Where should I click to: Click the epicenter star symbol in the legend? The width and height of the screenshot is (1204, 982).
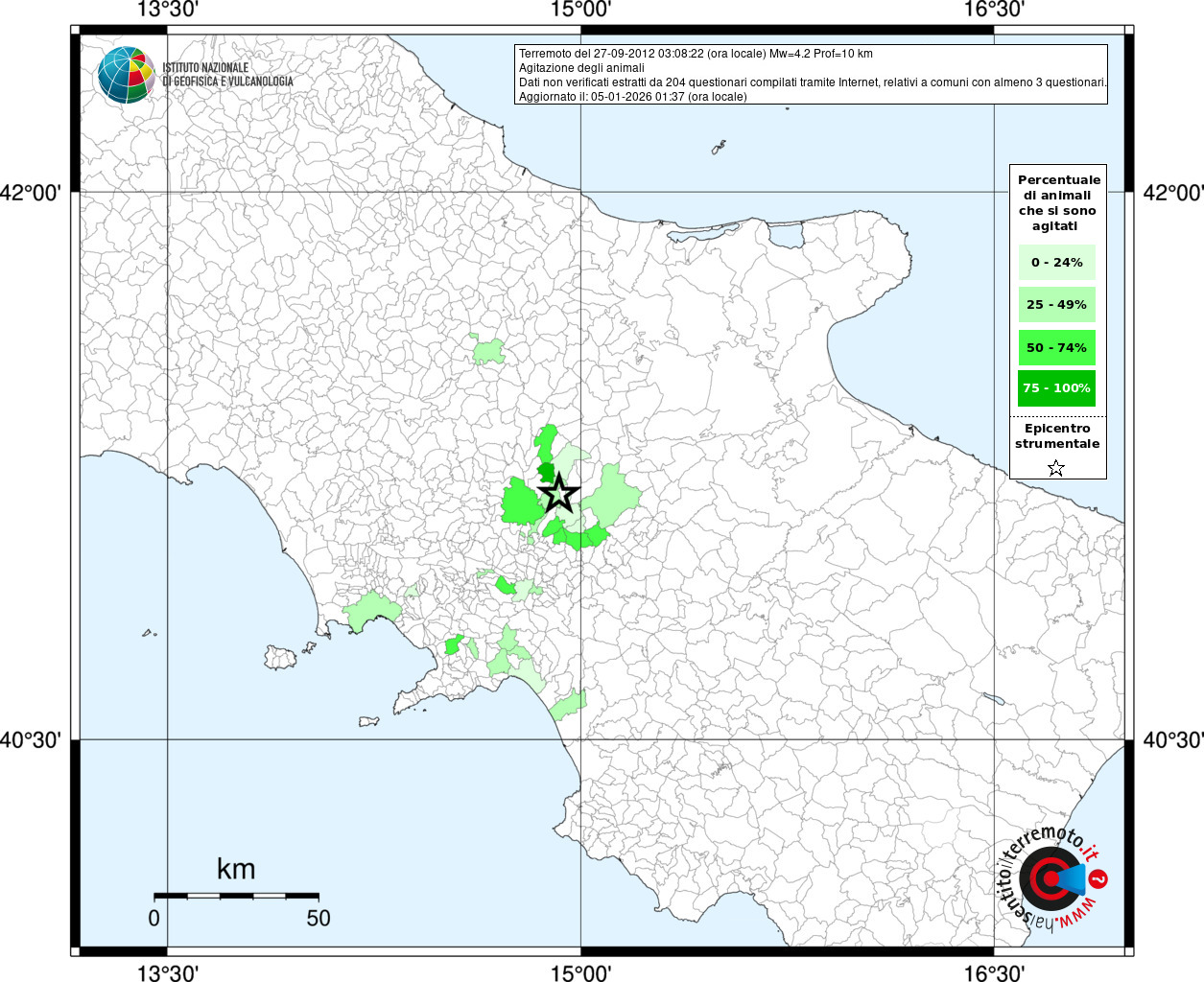(x=1056, y=468)
